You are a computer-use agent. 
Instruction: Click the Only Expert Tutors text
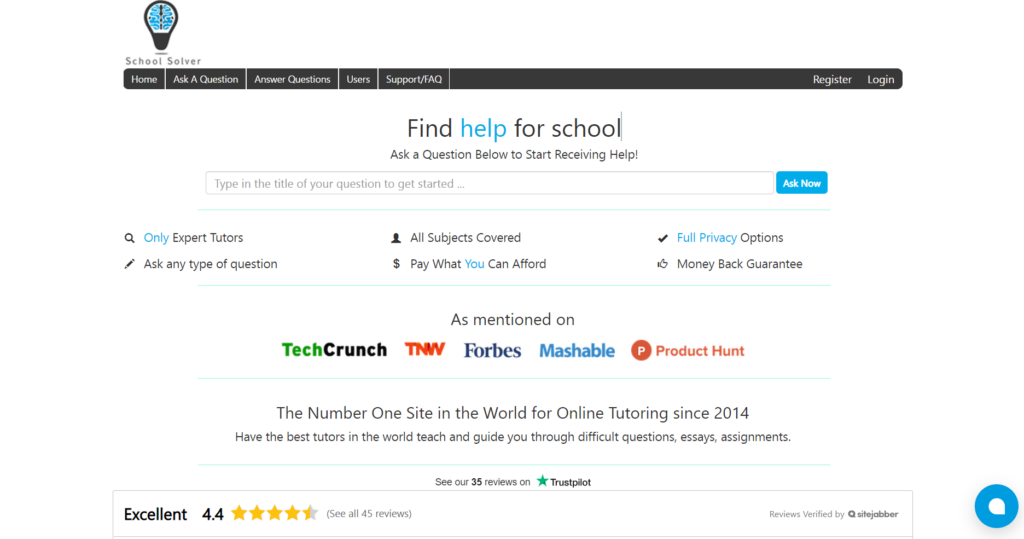tap(193, 238)
